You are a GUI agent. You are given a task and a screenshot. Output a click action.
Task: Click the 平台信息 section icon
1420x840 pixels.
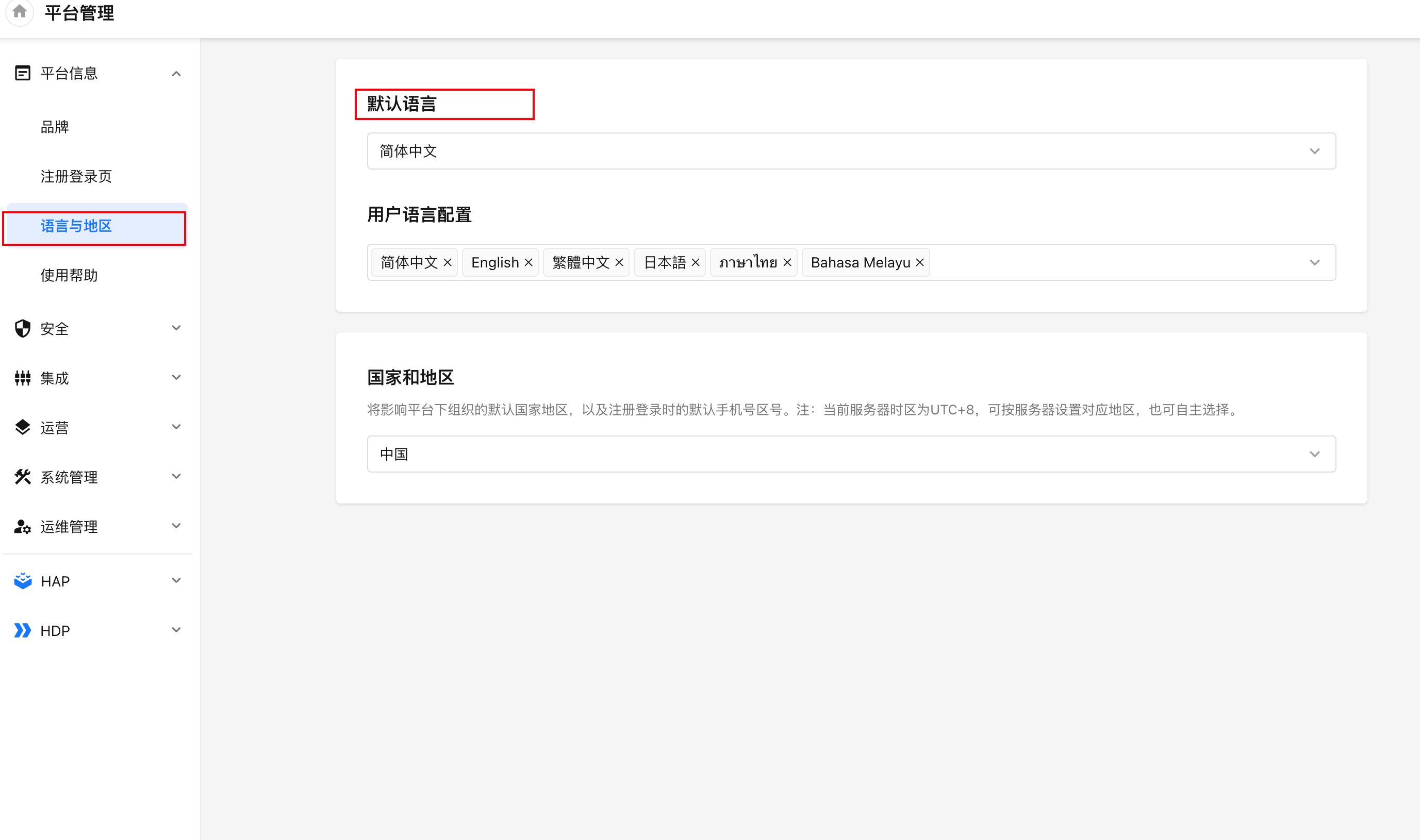click(23, 73)
